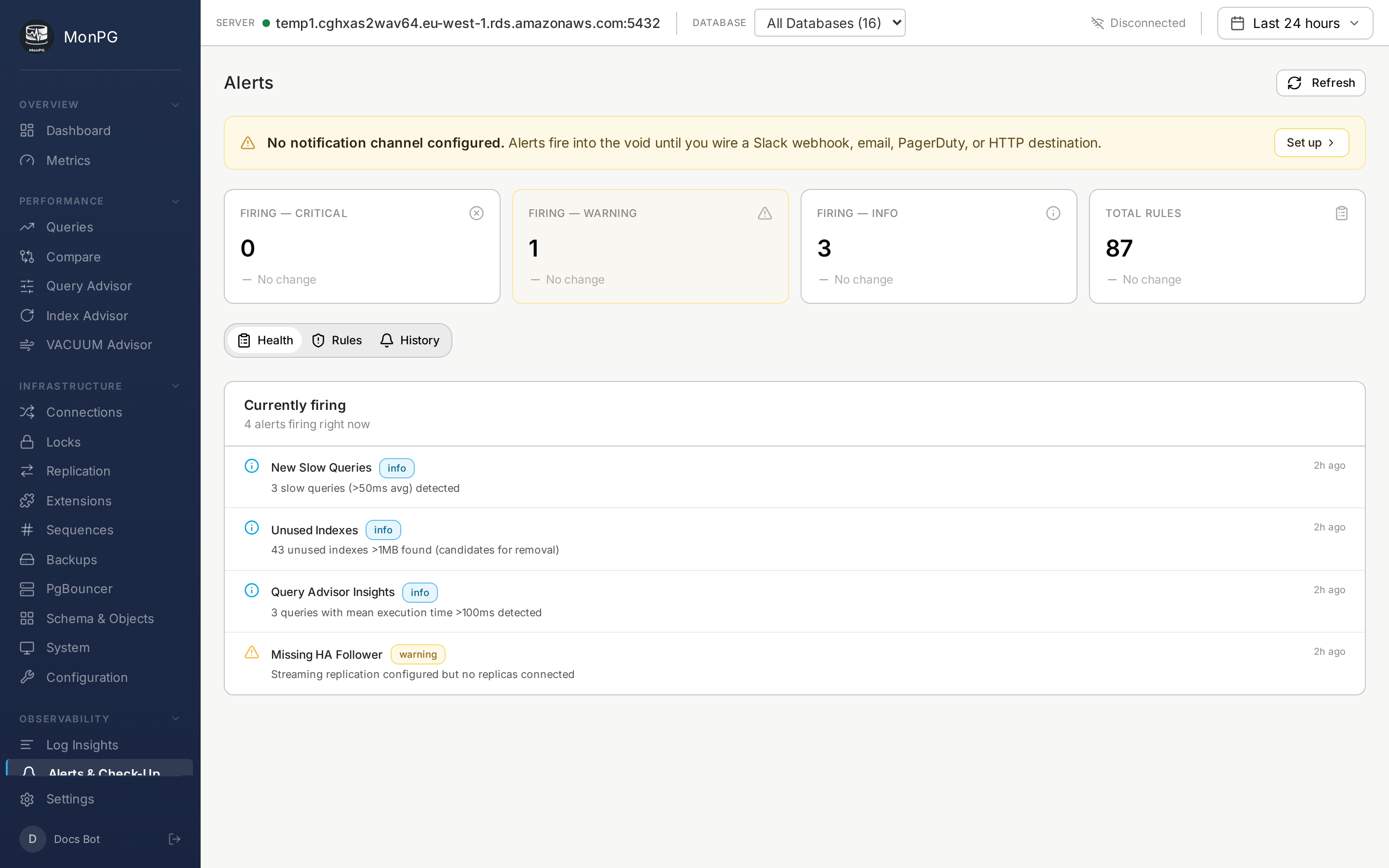
Task: Click the info icon beside New Slow Queries
Action: pyautogui.click(x=251, y=465)
